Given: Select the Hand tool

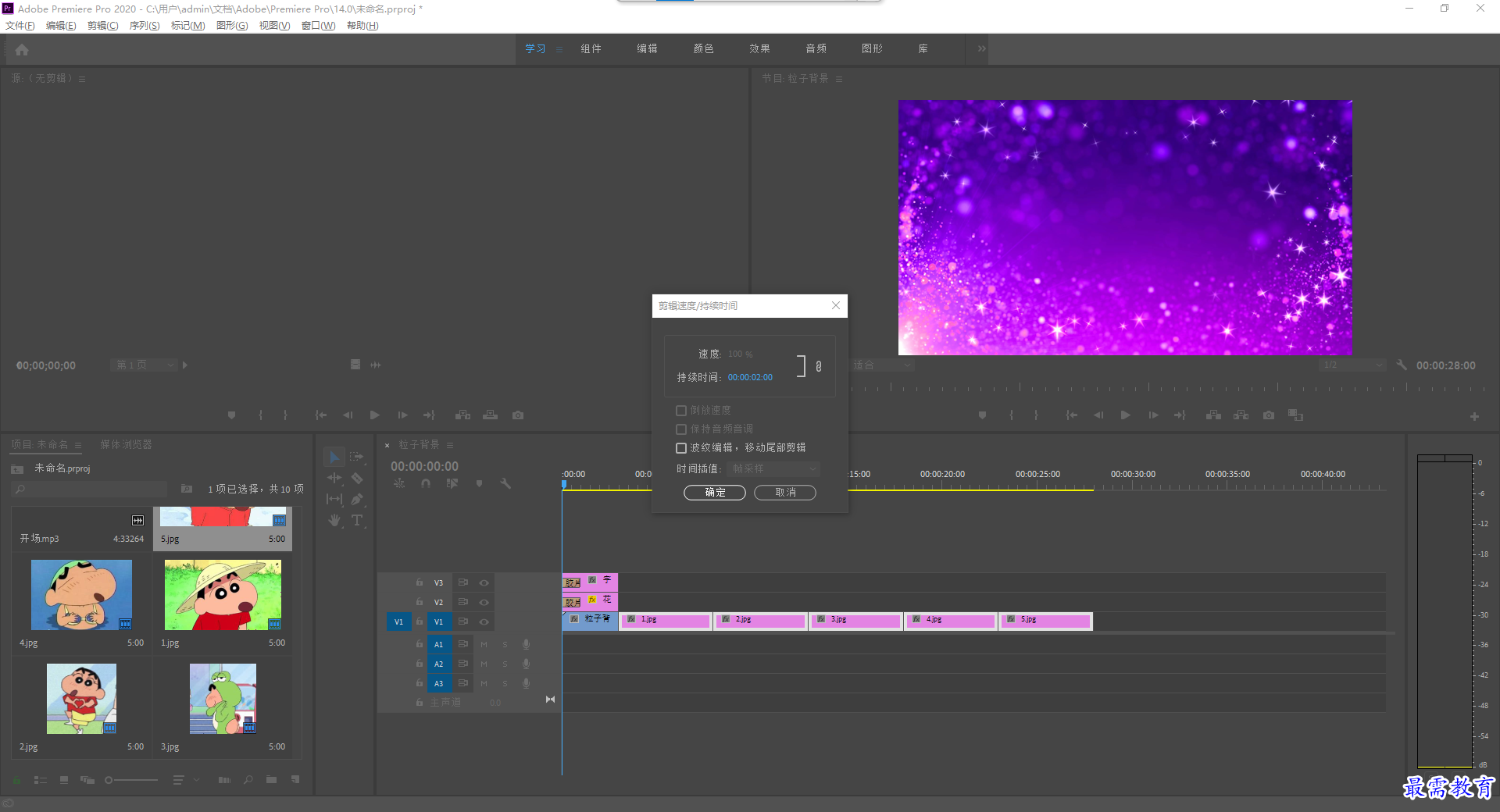Looking at the screenshot, I should (334, 520).
